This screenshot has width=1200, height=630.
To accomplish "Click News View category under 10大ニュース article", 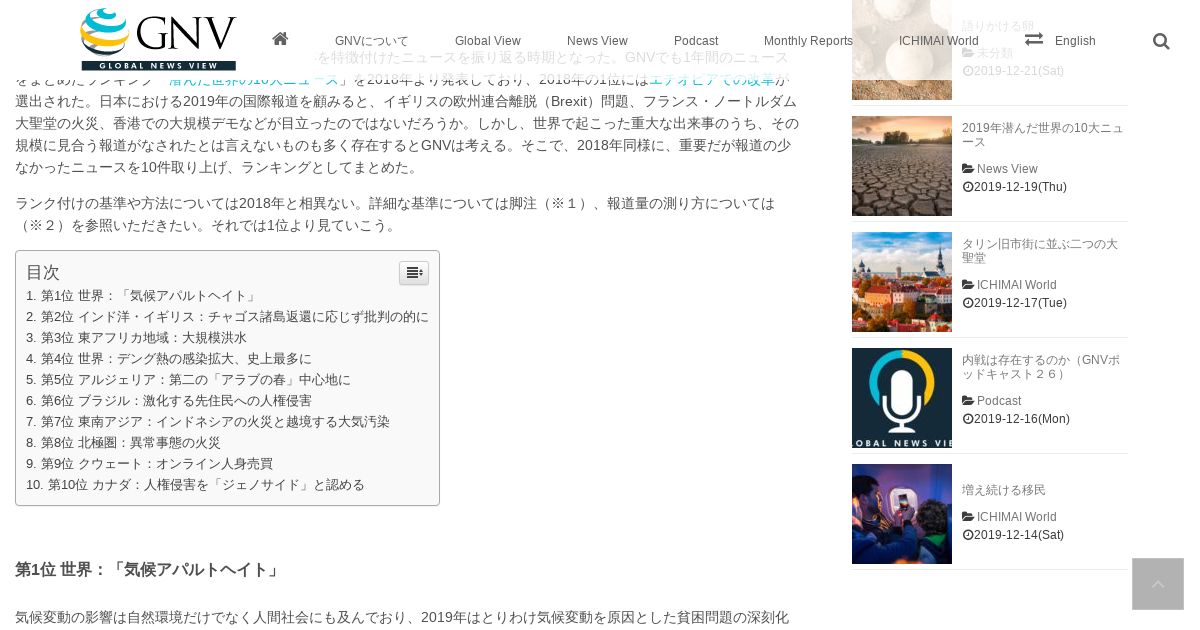I will click(x=1007, y=169).
